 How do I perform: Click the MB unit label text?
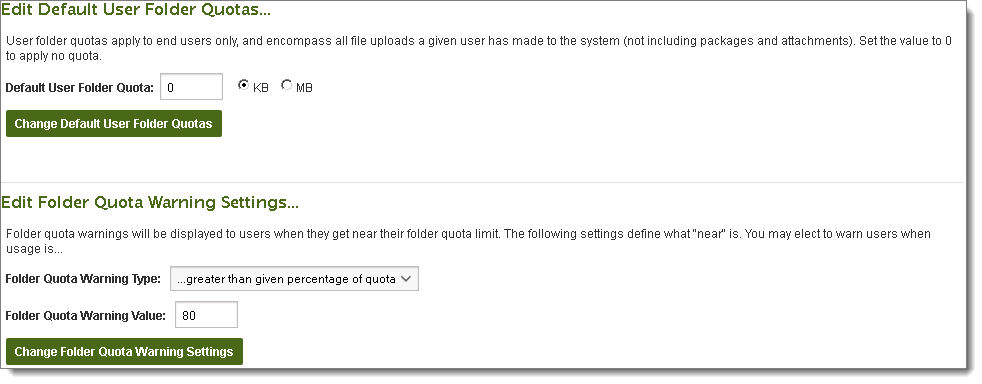click(x=304, y=88)
